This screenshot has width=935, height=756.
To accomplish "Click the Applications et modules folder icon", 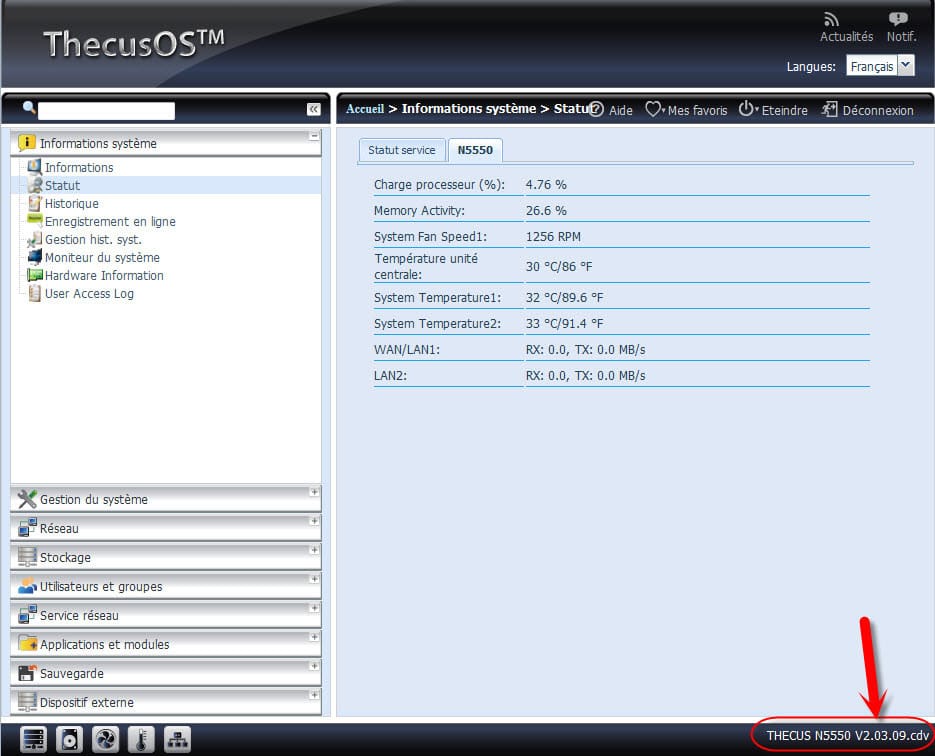I will pos(27,644).
